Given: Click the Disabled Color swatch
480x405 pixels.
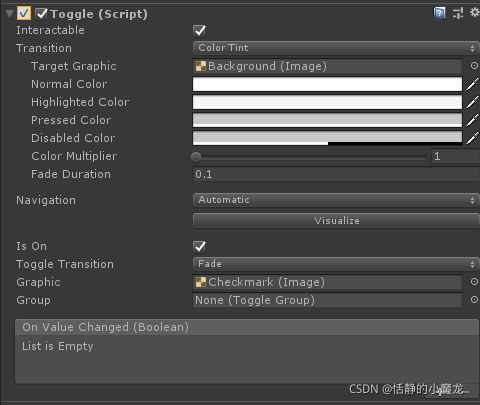Looking at the screenshot, I should pos(327,138).
